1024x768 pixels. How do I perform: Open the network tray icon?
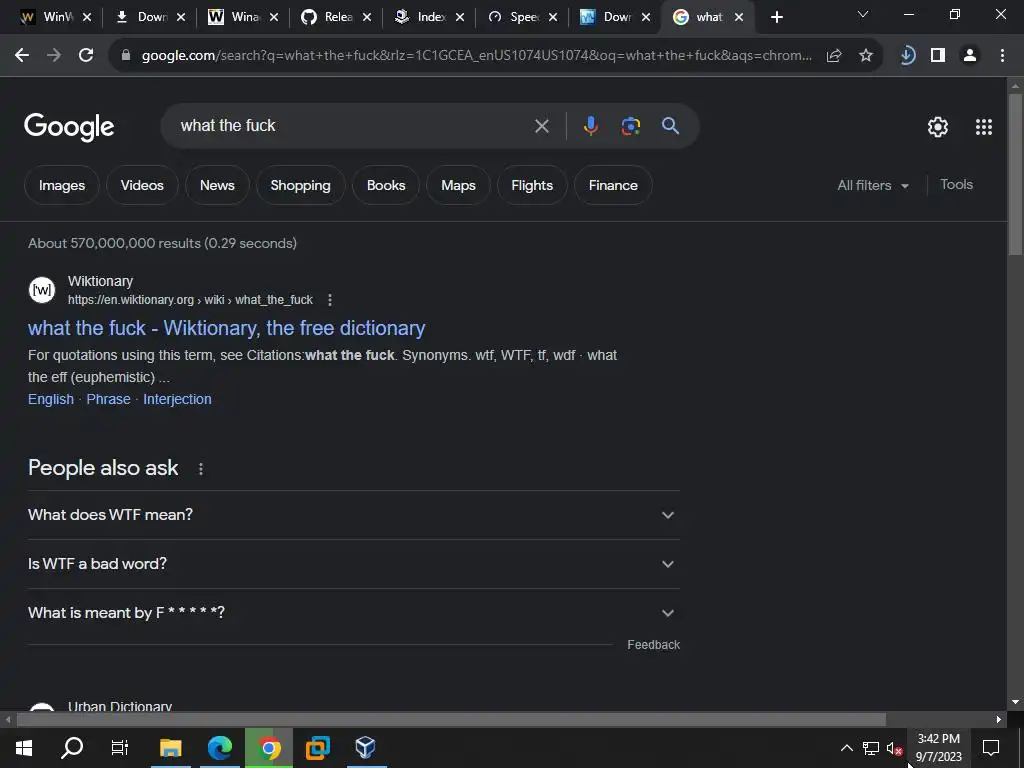tap(871, 748)
